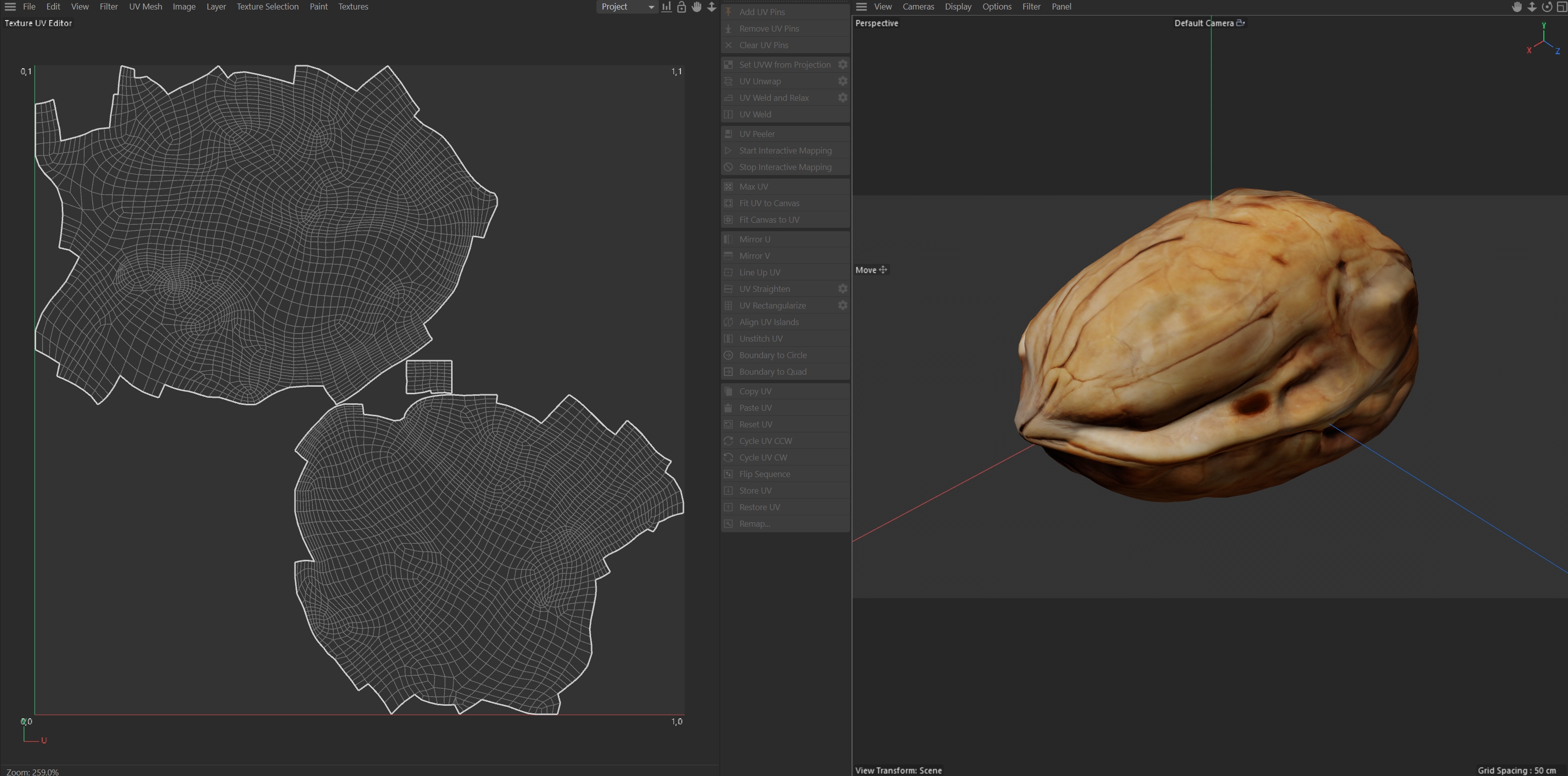Open the UV Weld and Relax settings gear

842,97
